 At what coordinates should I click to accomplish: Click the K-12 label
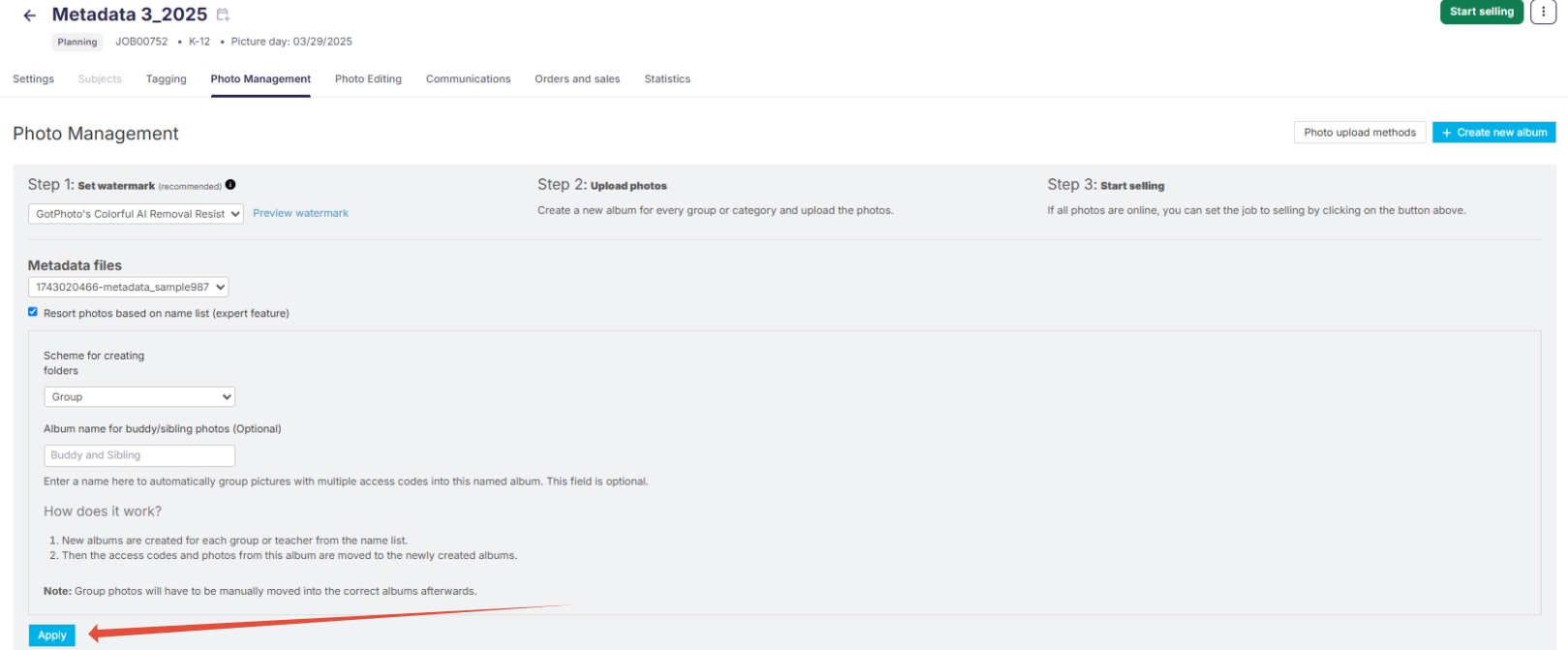[x=200, y=42]
